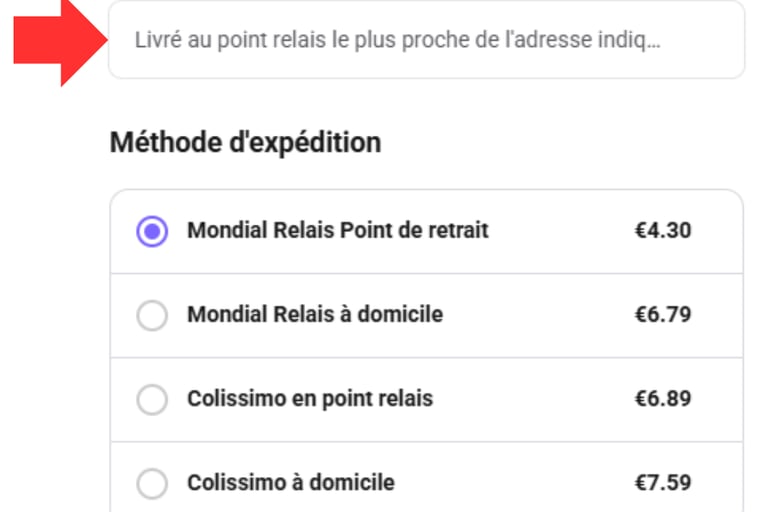
Task: Click the Colissimo en point relais label
Action: [310, 399]
